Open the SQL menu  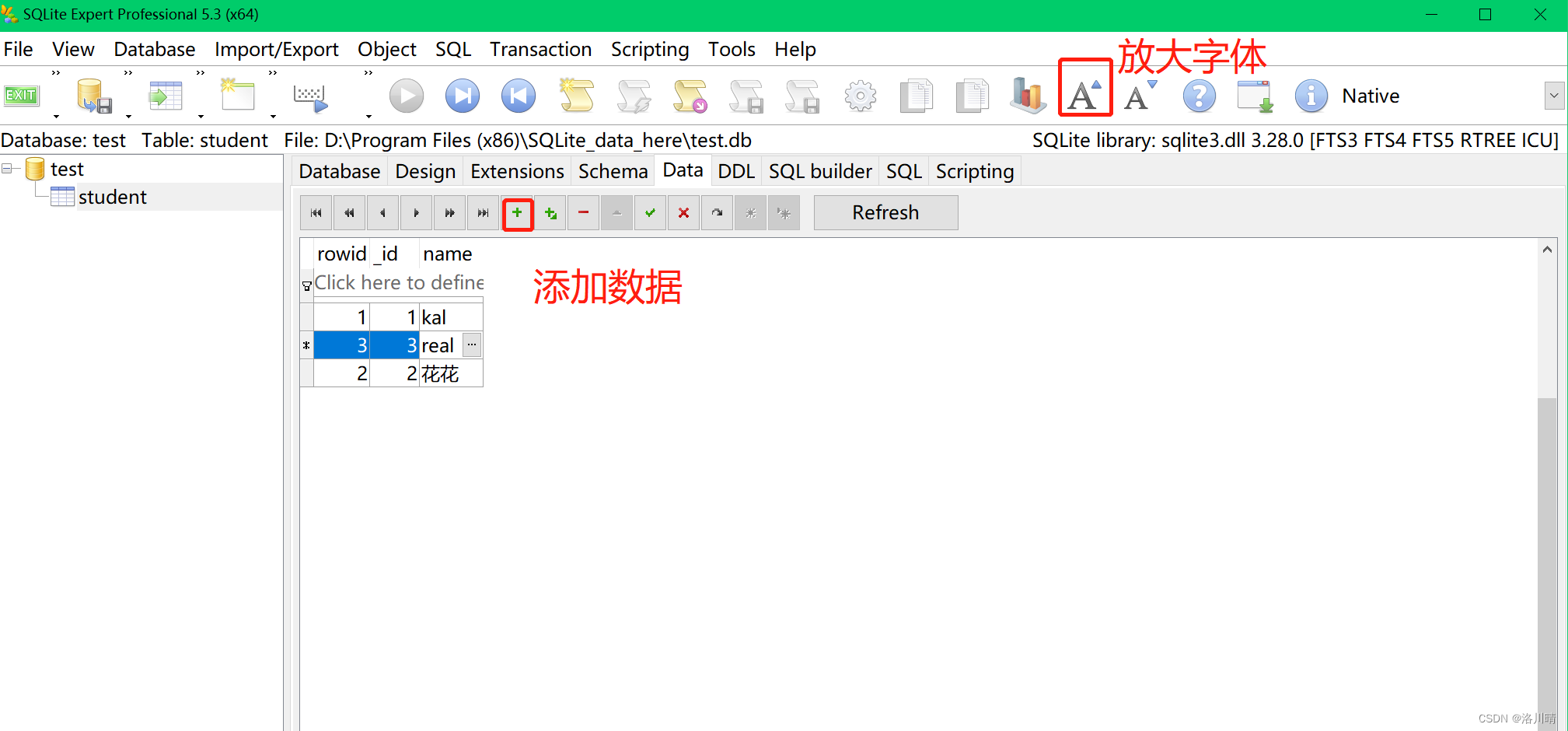tap(453, 49)
